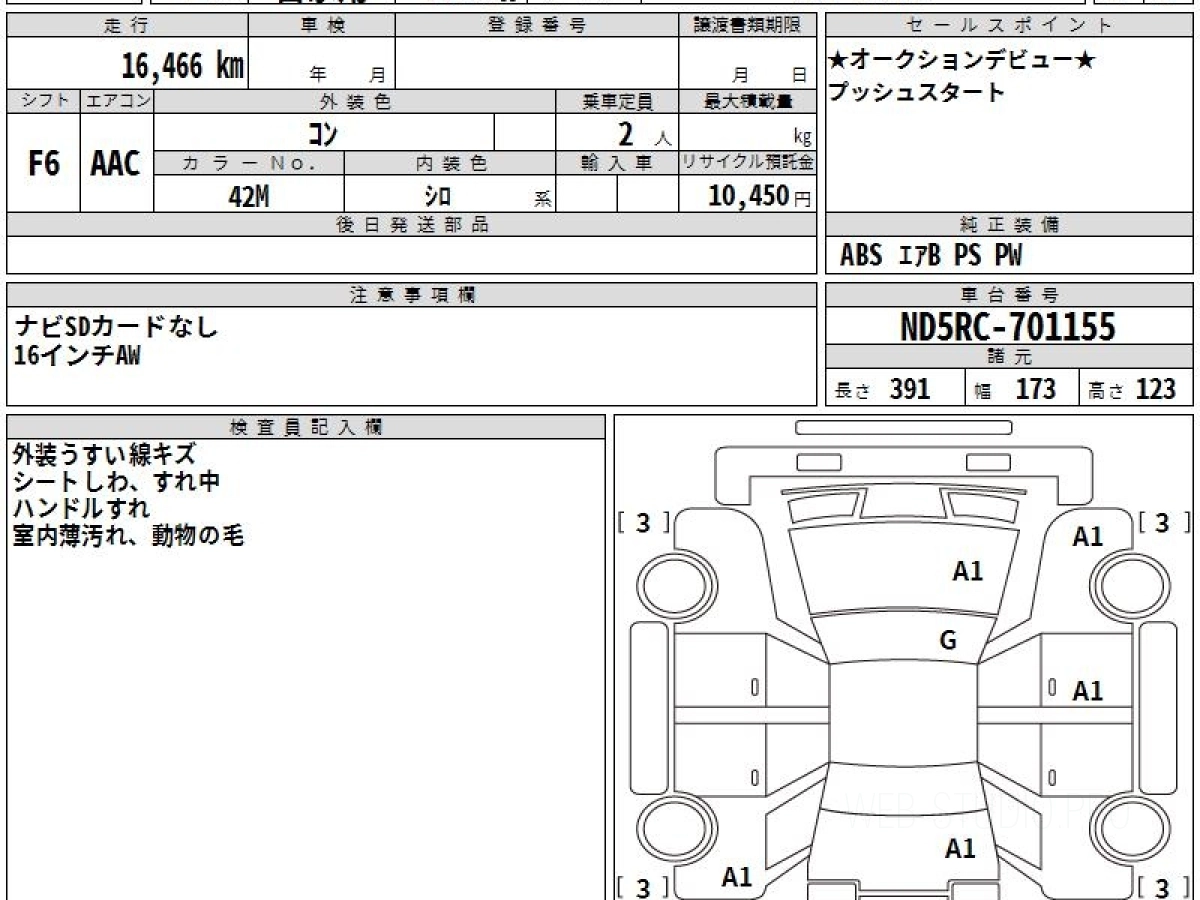Click the A1 mark on the trunk lid
The image size is (1200, 900).
[x=960, y=849]
